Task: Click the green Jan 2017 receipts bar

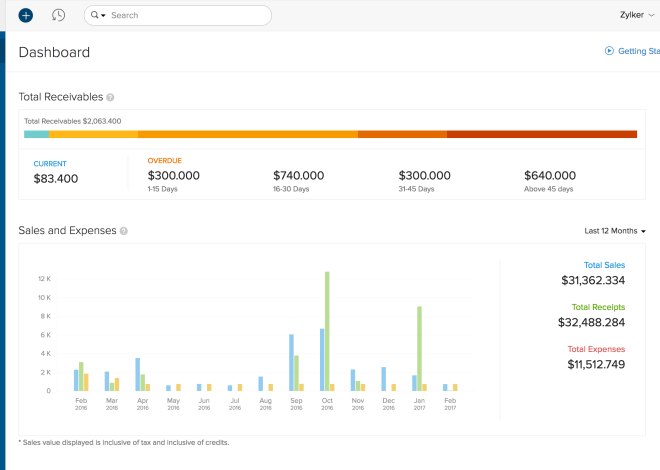Action: pos(419,348)
